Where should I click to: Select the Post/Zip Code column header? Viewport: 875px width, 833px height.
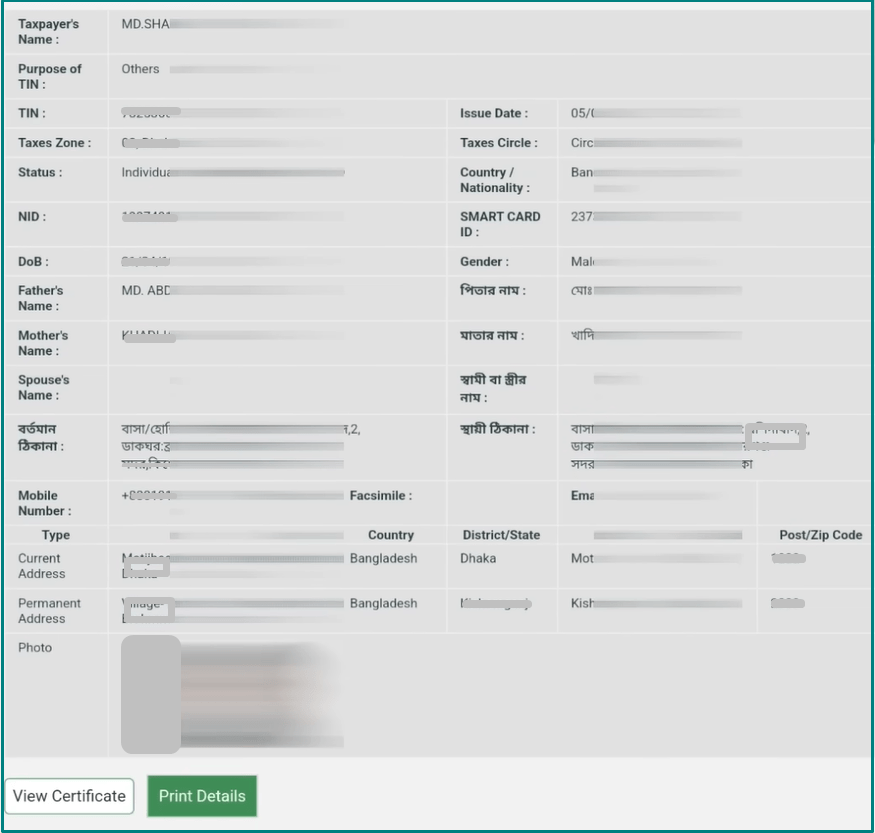(x=820, y=535)
